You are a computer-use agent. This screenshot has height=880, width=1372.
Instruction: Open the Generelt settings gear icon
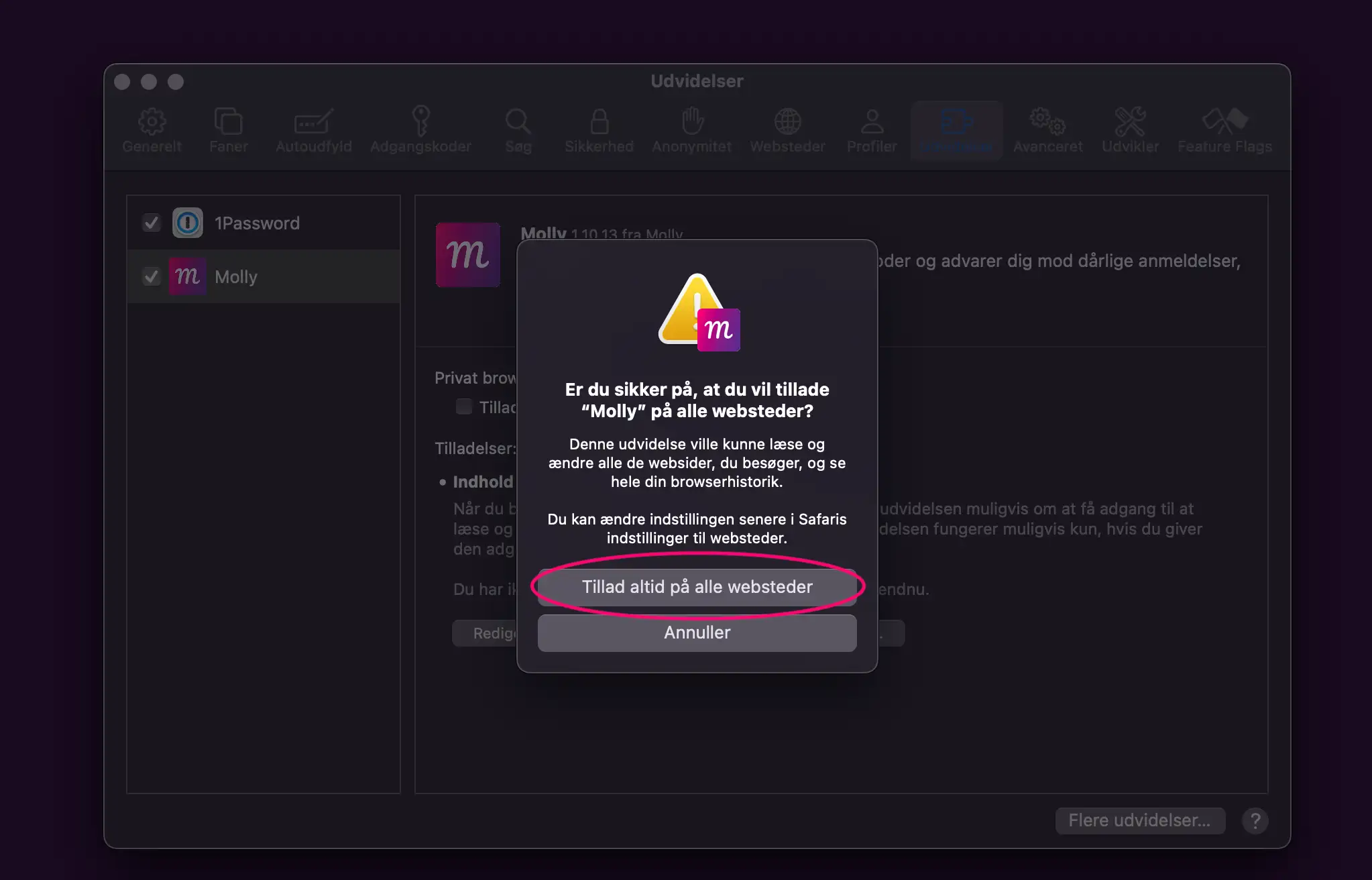coord(152,122)
